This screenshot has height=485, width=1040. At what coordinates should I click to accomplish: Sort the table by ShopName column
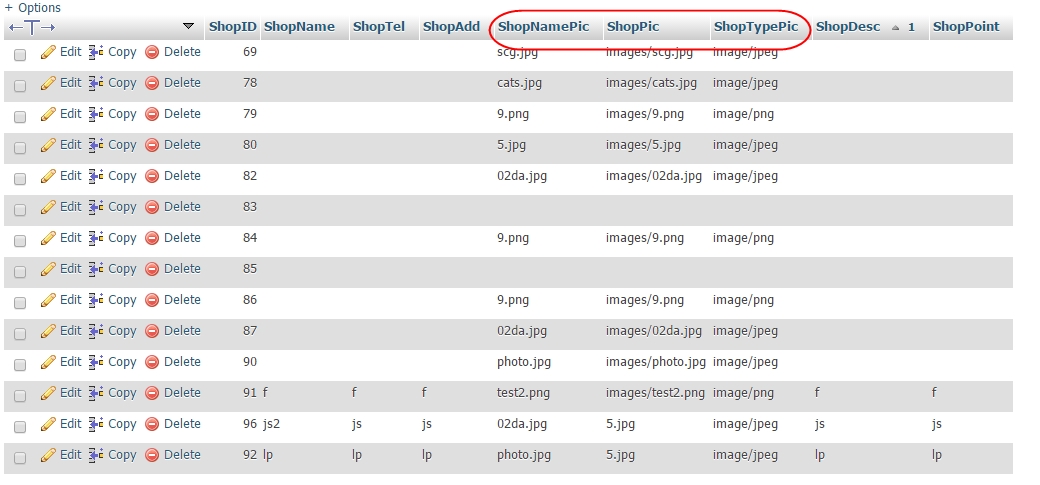tap(299, 27)
